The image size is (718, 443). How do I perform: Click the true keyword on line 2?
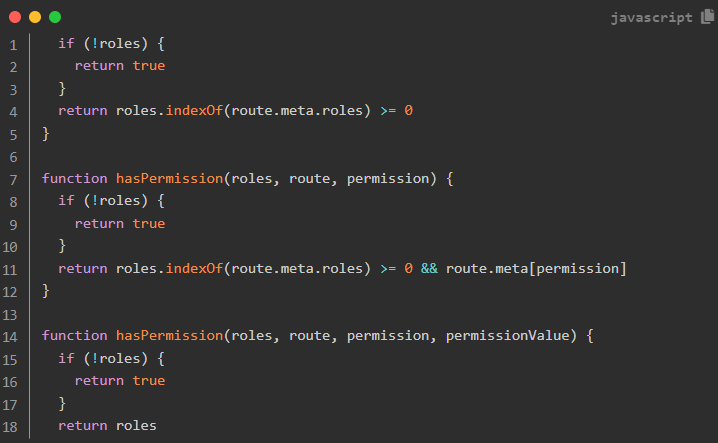click(149, 66)
